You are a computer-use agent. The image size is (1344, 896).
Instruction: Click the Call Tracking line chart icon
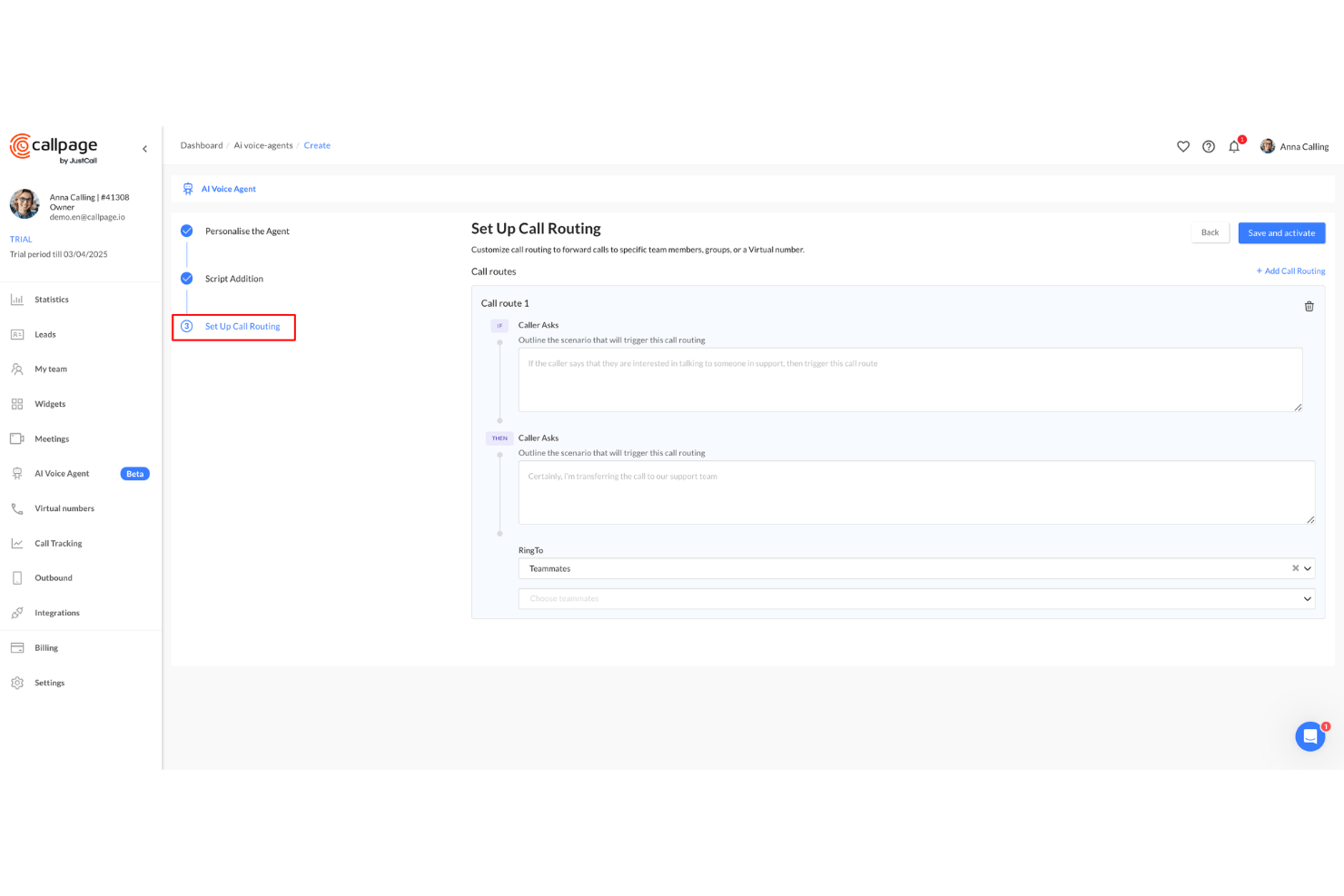point(17,543)
